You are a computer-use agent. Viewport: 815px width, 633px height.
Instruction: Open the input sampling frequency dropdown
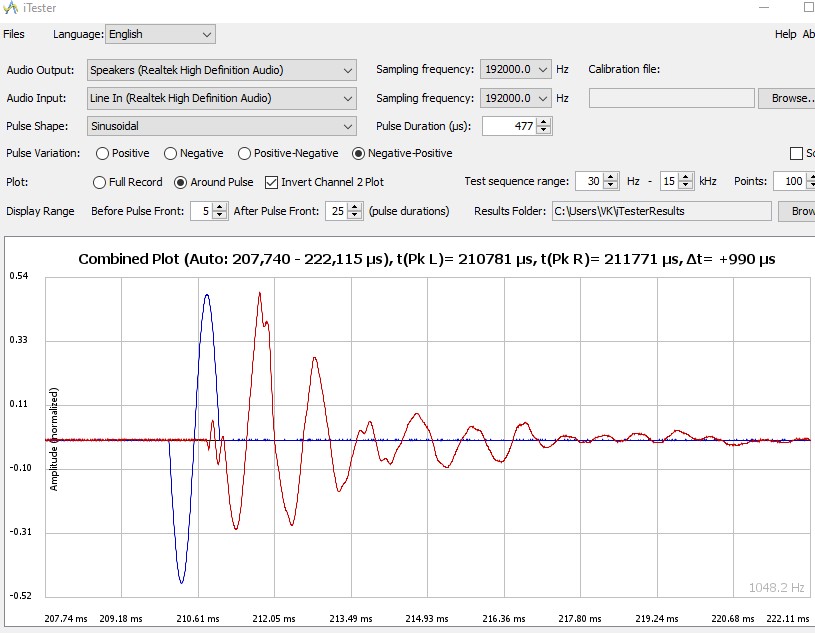point(515,98)
